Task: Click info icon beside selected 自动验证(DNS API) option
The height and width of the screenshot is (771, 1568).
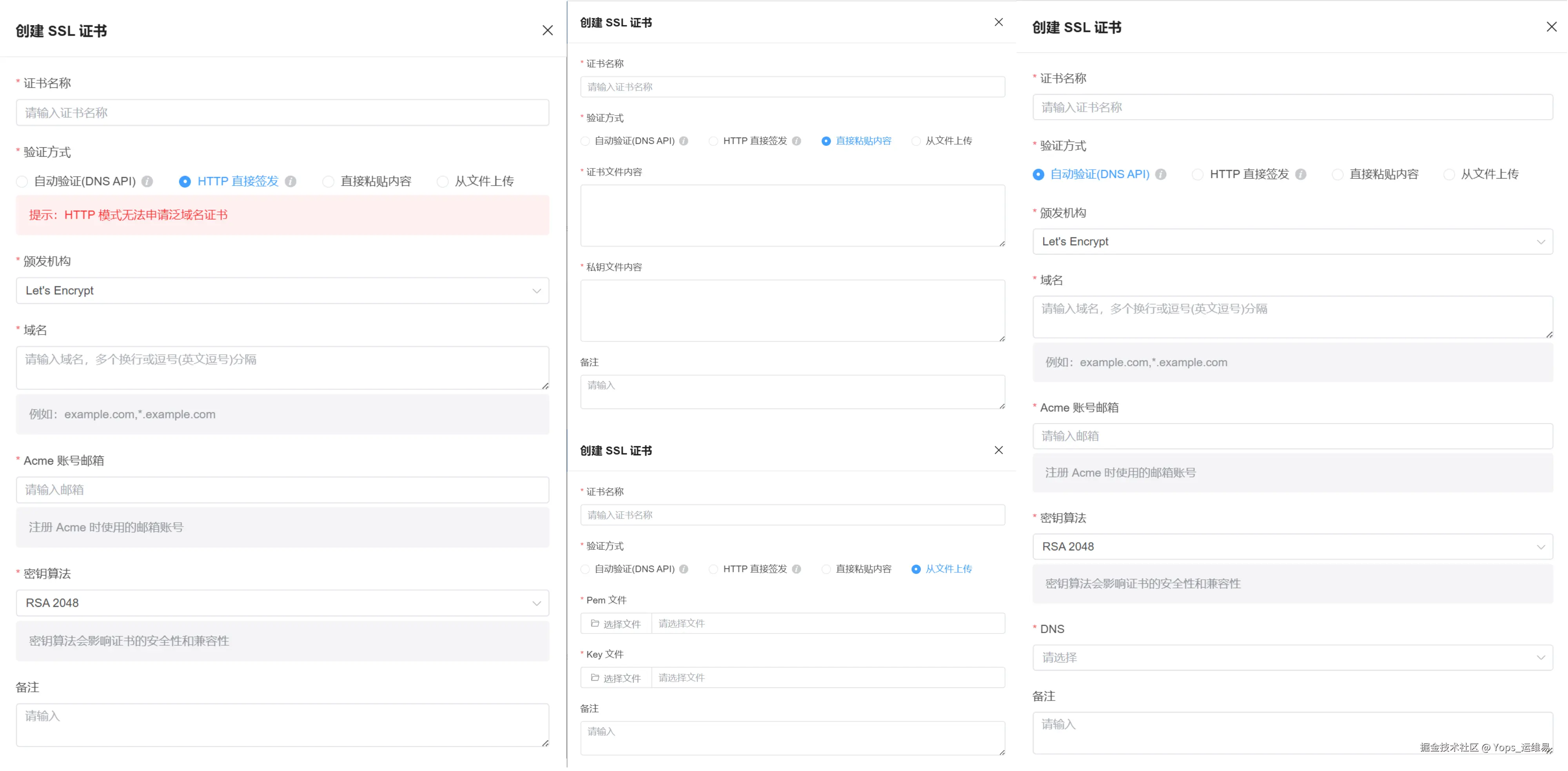Action: [x=1161, y=175]
